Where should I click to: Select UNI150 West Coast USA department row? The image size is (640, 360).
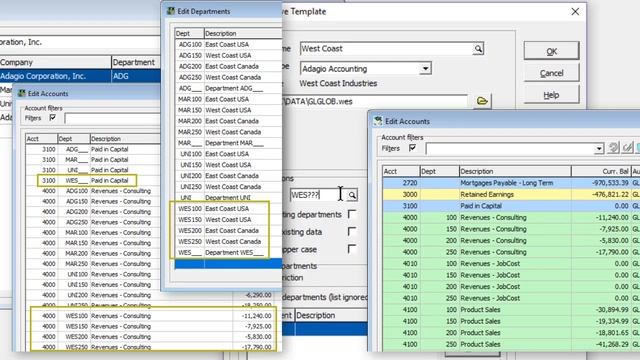(x=229, y=165)
